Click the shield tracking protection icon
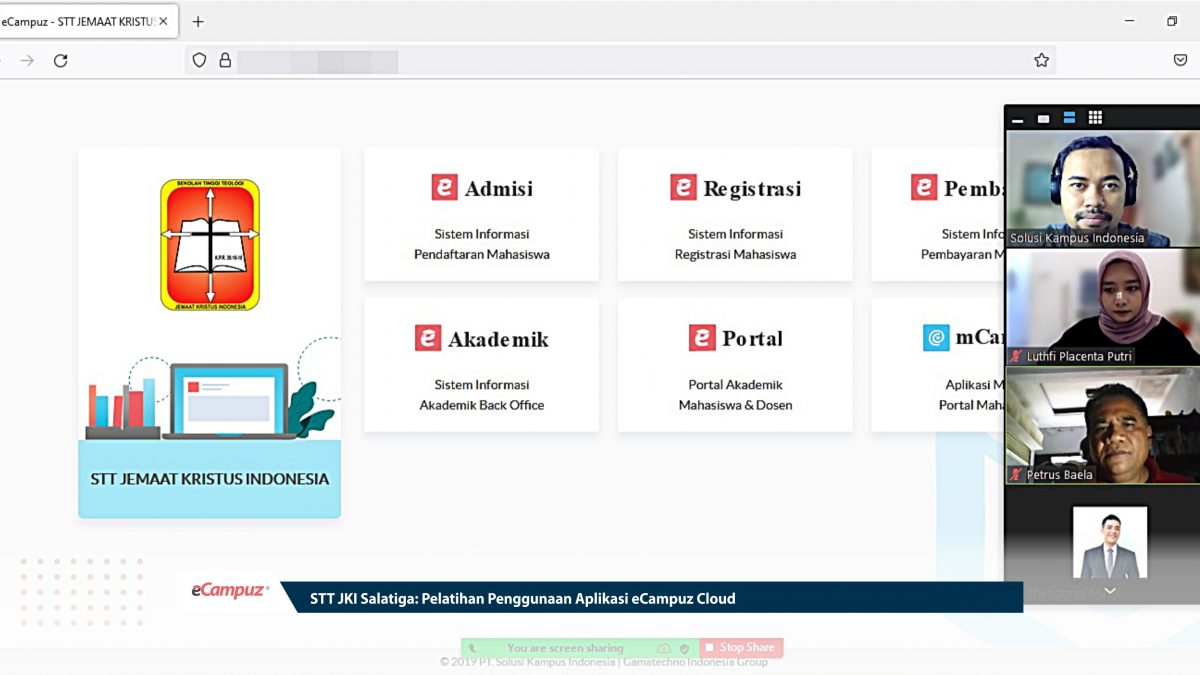The width and height of the screenshot is (1200, 675). click(199, 61)
